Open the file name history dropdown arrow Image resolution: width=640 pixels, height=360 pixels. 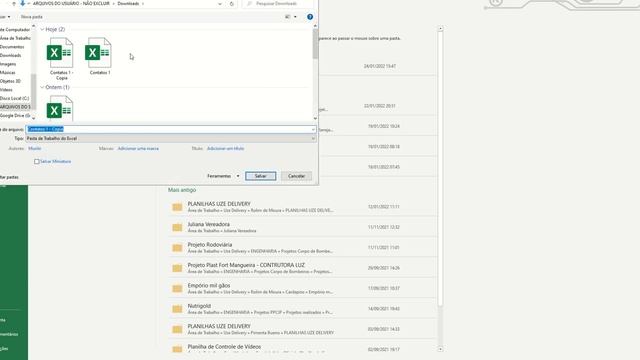[313, 129]
